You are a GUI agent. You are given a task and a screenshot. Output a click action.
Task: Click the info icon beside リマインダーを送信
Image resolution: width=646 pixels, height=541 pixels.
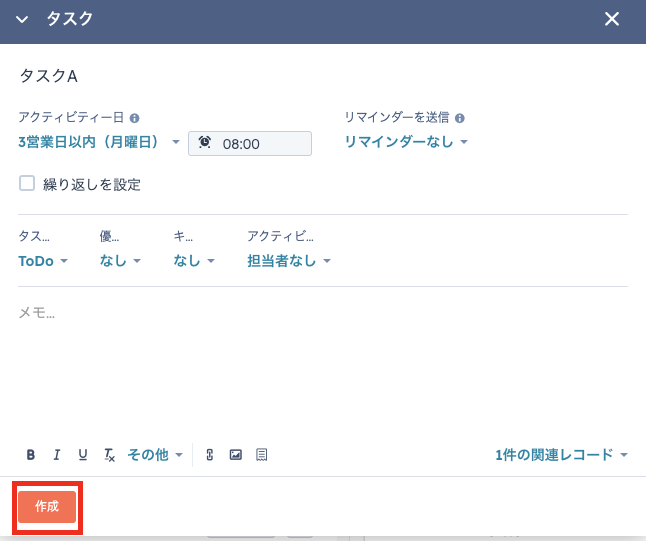tap(460, 118)
